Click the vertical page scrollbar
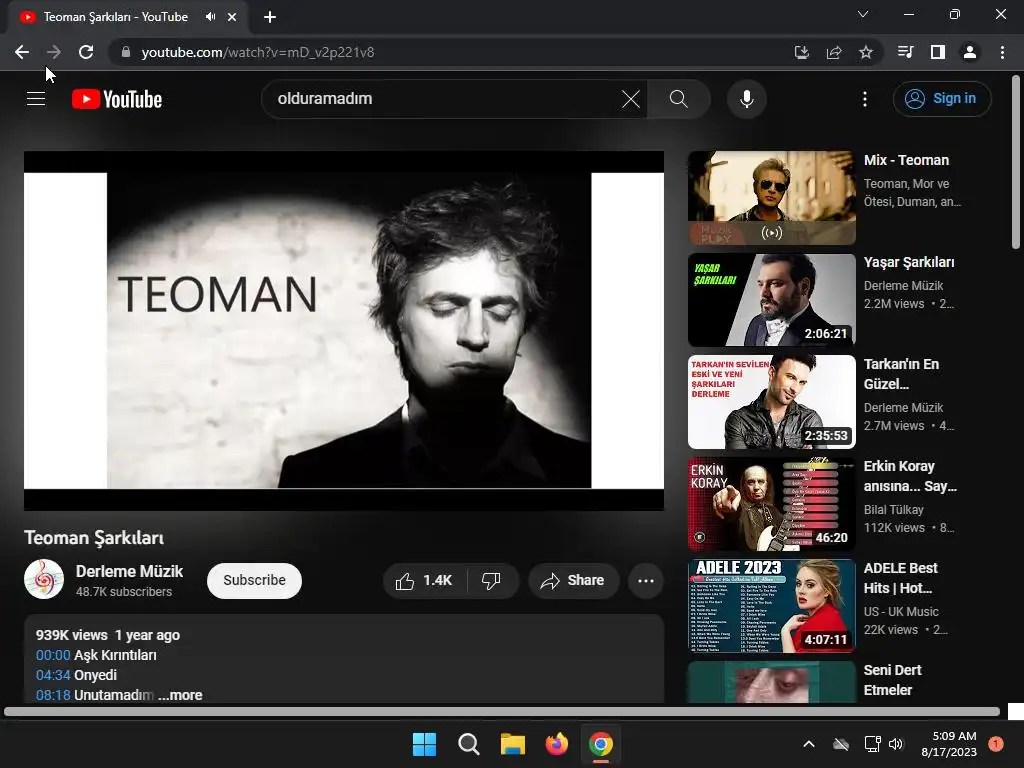The width and height of the screenshot is (1024, 768). pos(1016,163)
